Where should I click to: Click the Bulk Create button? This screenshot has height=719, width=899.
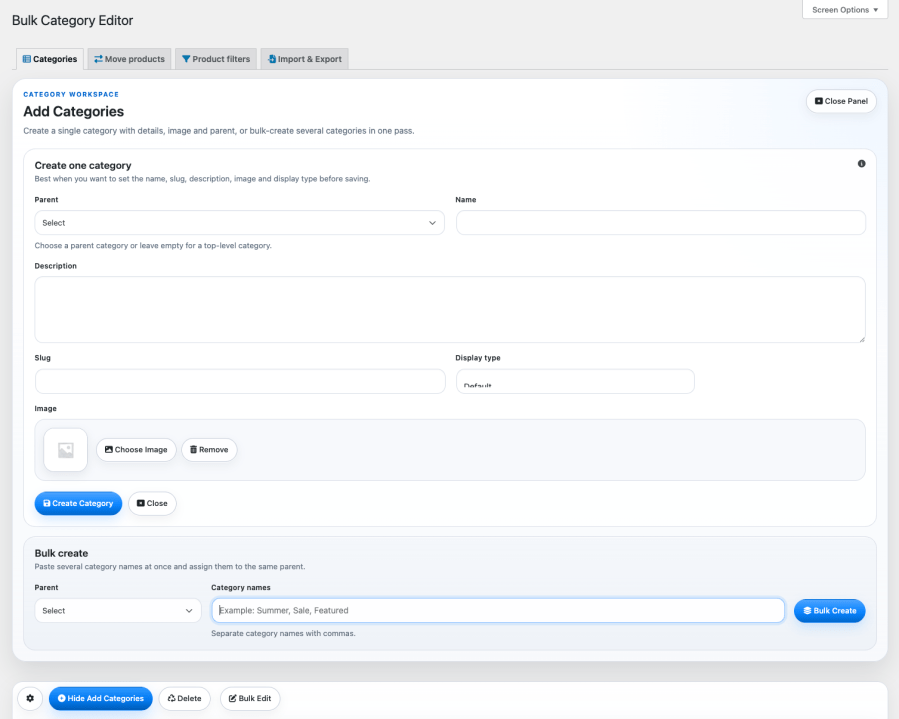830,611
